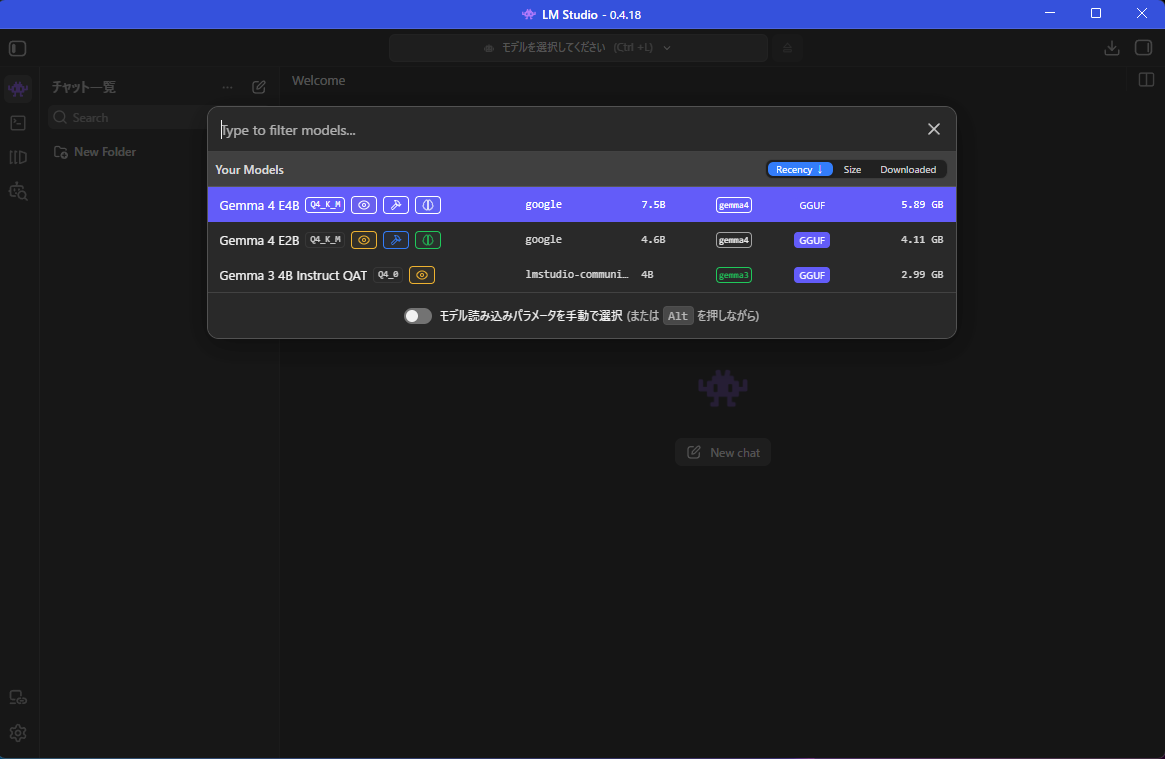The width and height of the screenshot is (1165, 759).
Task: Click the Alt key hint badge
Action: (678, 316)
